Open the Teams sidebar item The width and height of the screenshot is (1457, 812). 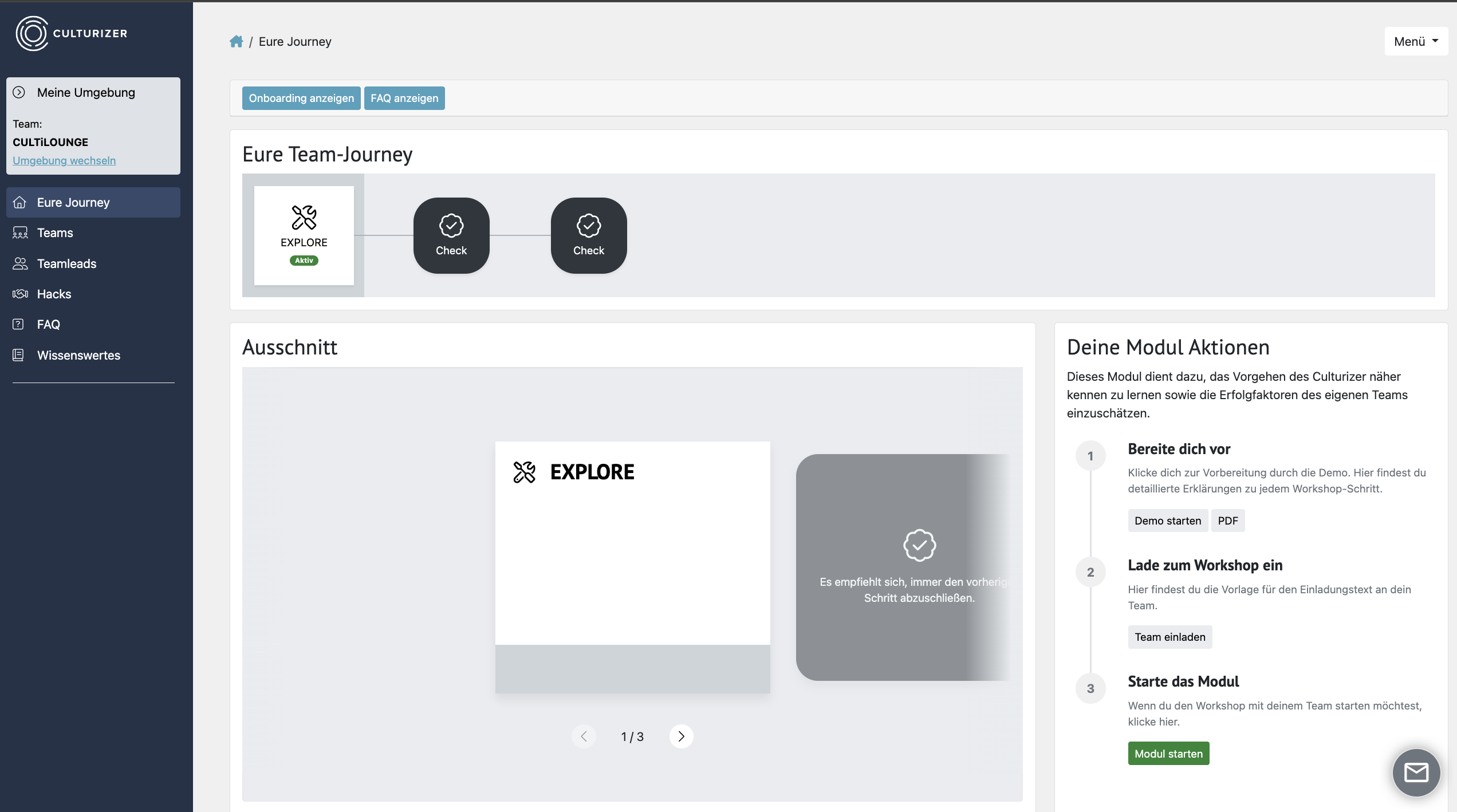point(55,232)
